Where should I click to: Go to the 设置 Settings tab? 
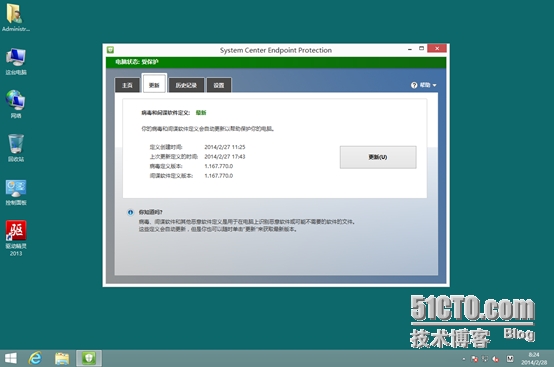219,85
